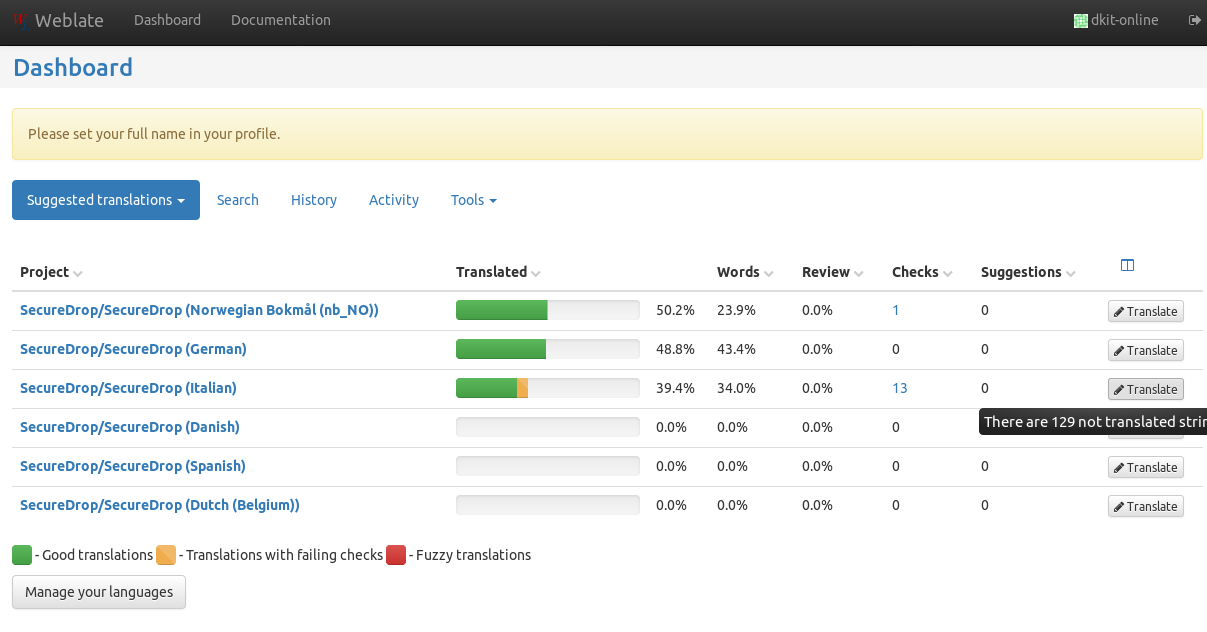
Task: Click Translate button for German
Action: tap(1146, 350)
